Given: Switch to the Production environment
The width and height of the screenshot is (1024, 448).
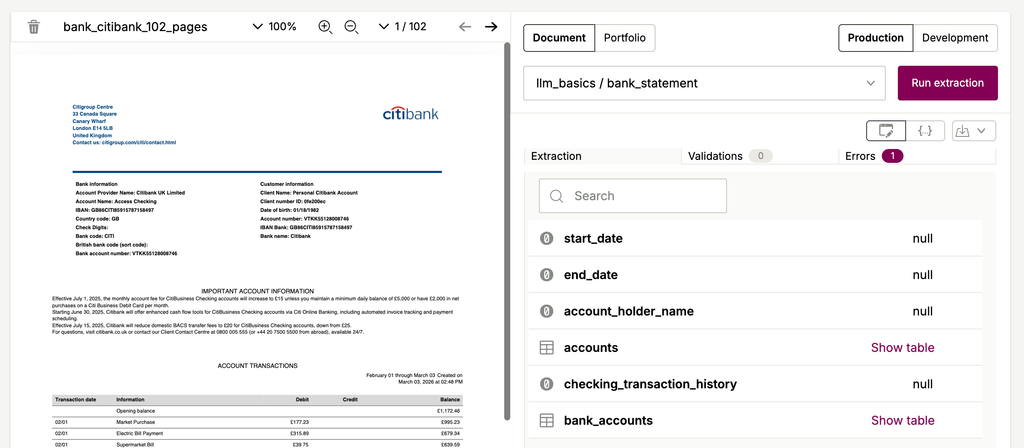Looking at the screenshot, I should 876,38.
